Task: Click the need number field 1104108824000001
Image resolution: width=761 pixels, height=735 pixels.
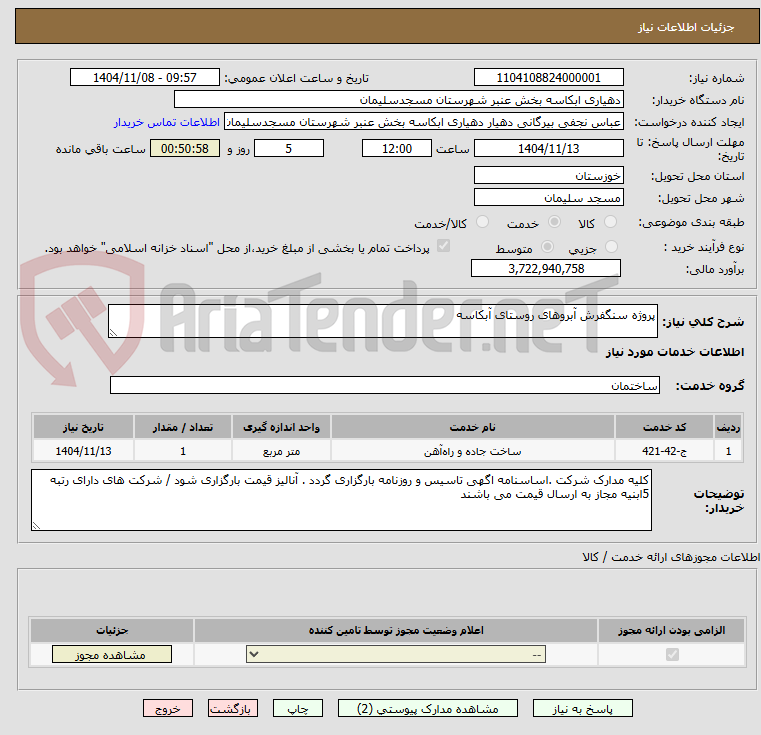Action: click(548, 78)
